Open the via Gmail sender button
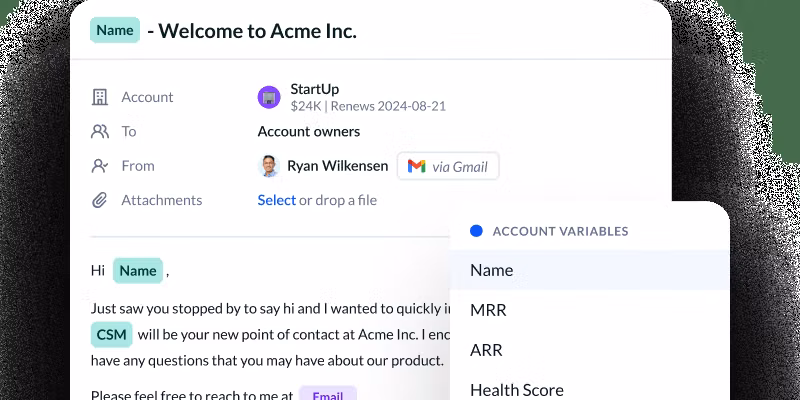Viewport: 800px width, 400px height. [x=448, y=166]
